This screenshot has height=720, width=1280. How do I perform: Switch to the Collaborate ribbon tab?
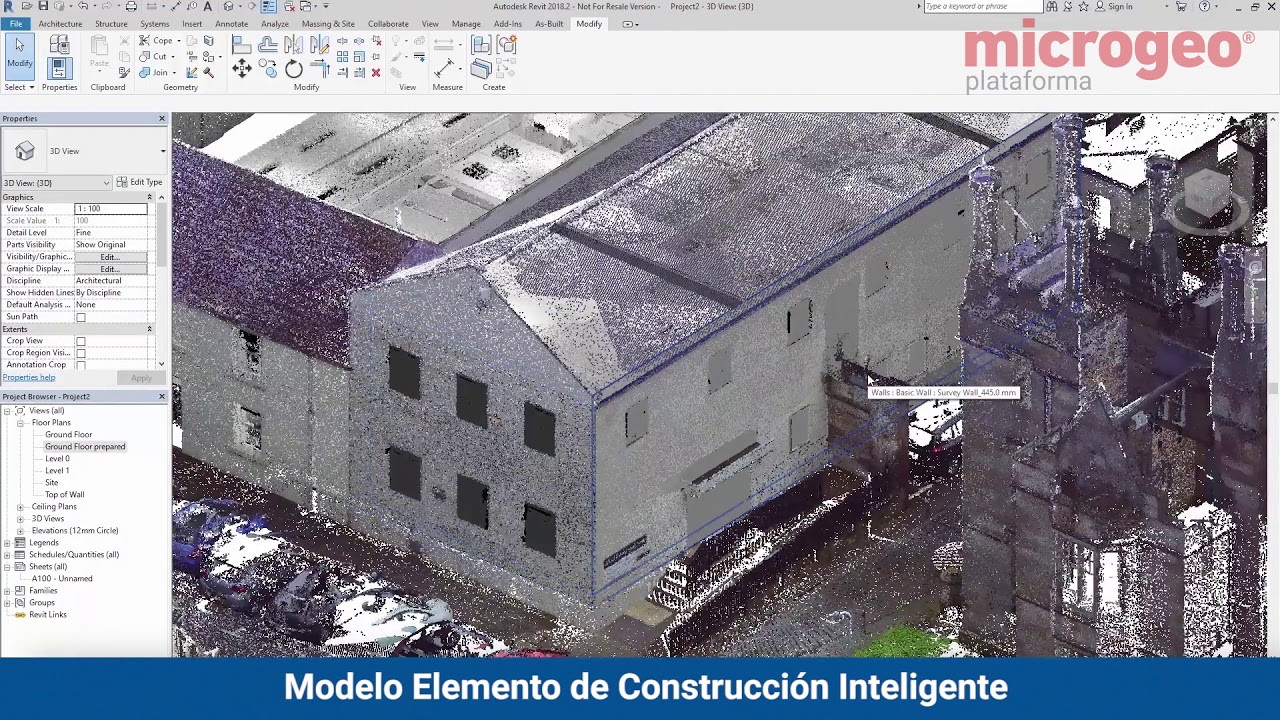coord(388,24)
